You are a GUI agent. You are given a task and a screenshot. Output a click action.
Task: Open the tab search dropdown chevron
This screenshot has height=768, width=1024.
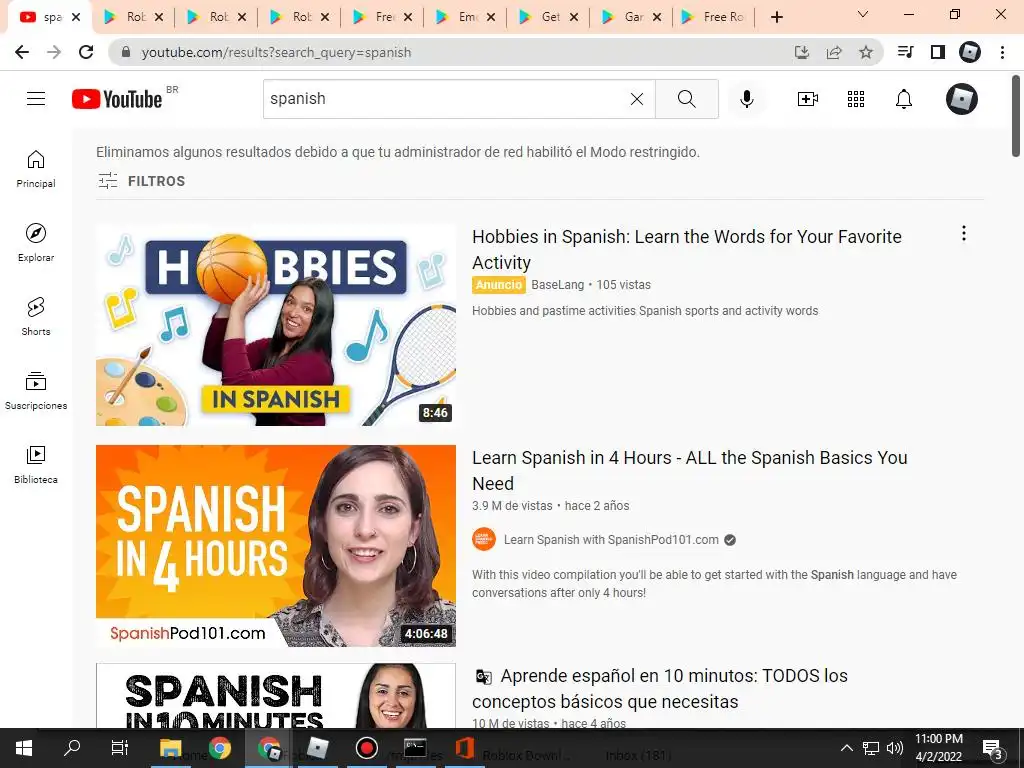[x=863, y=14]
